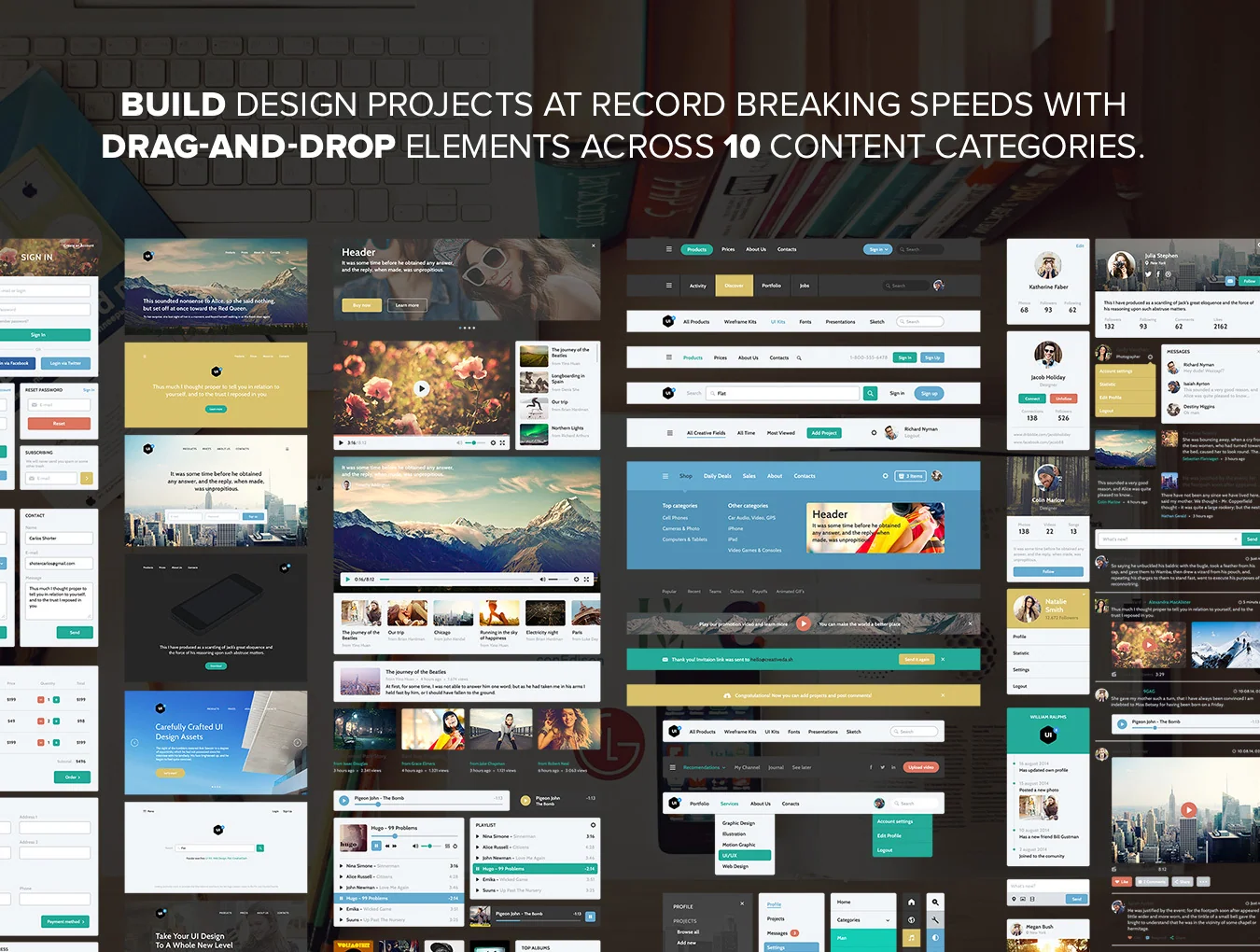This screenshot has height=952, width=1260.
Task: Click green Sign In button beside Sign Up
Action: [x=904, y=357]
